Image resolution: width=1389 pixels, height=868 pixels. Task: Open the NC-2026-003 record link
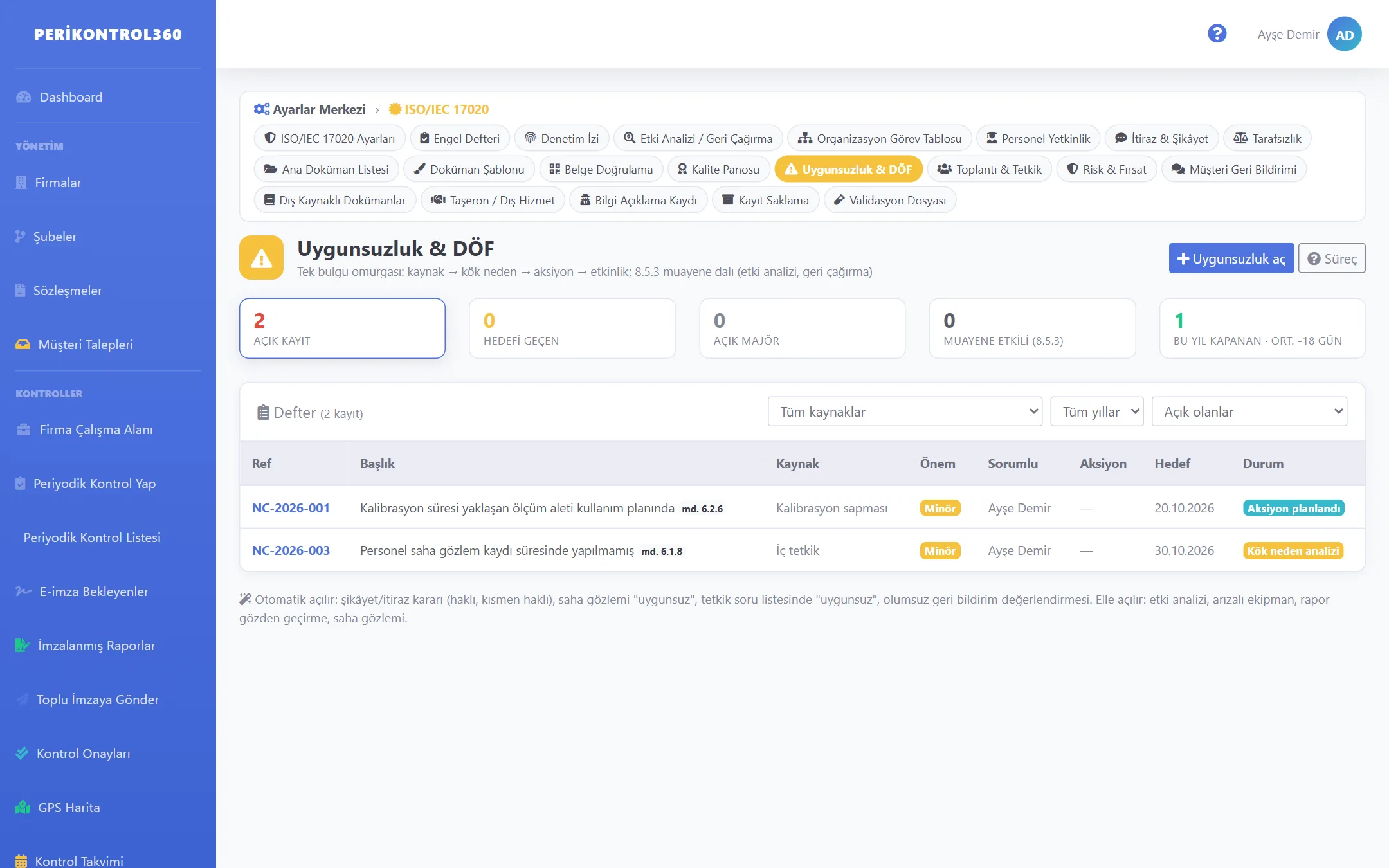click(x=291, y=550)
